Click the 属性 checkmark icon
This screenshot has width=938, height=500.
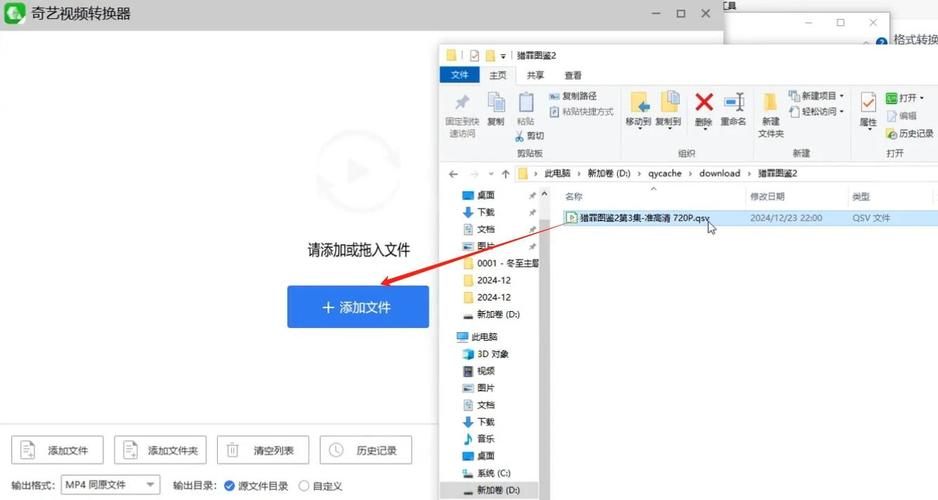pos(868,102)
